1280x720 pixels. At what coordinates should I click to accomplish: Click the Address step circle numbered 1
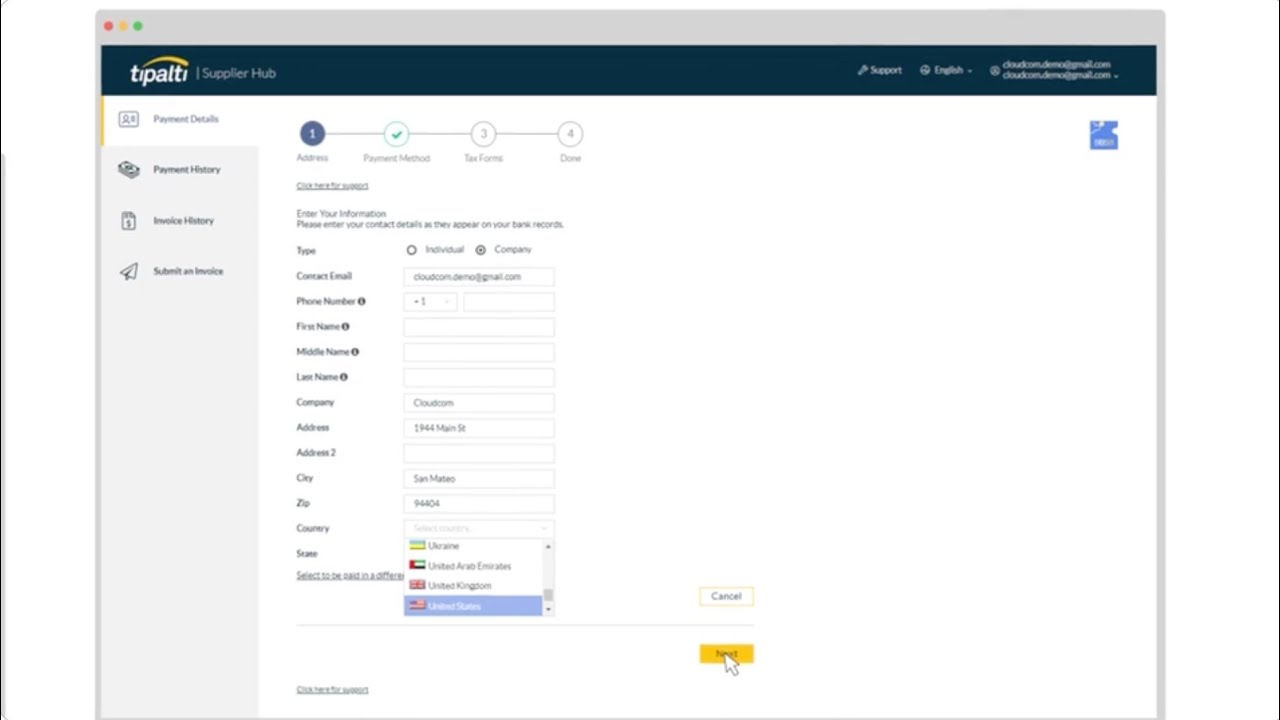pos(312,133)
